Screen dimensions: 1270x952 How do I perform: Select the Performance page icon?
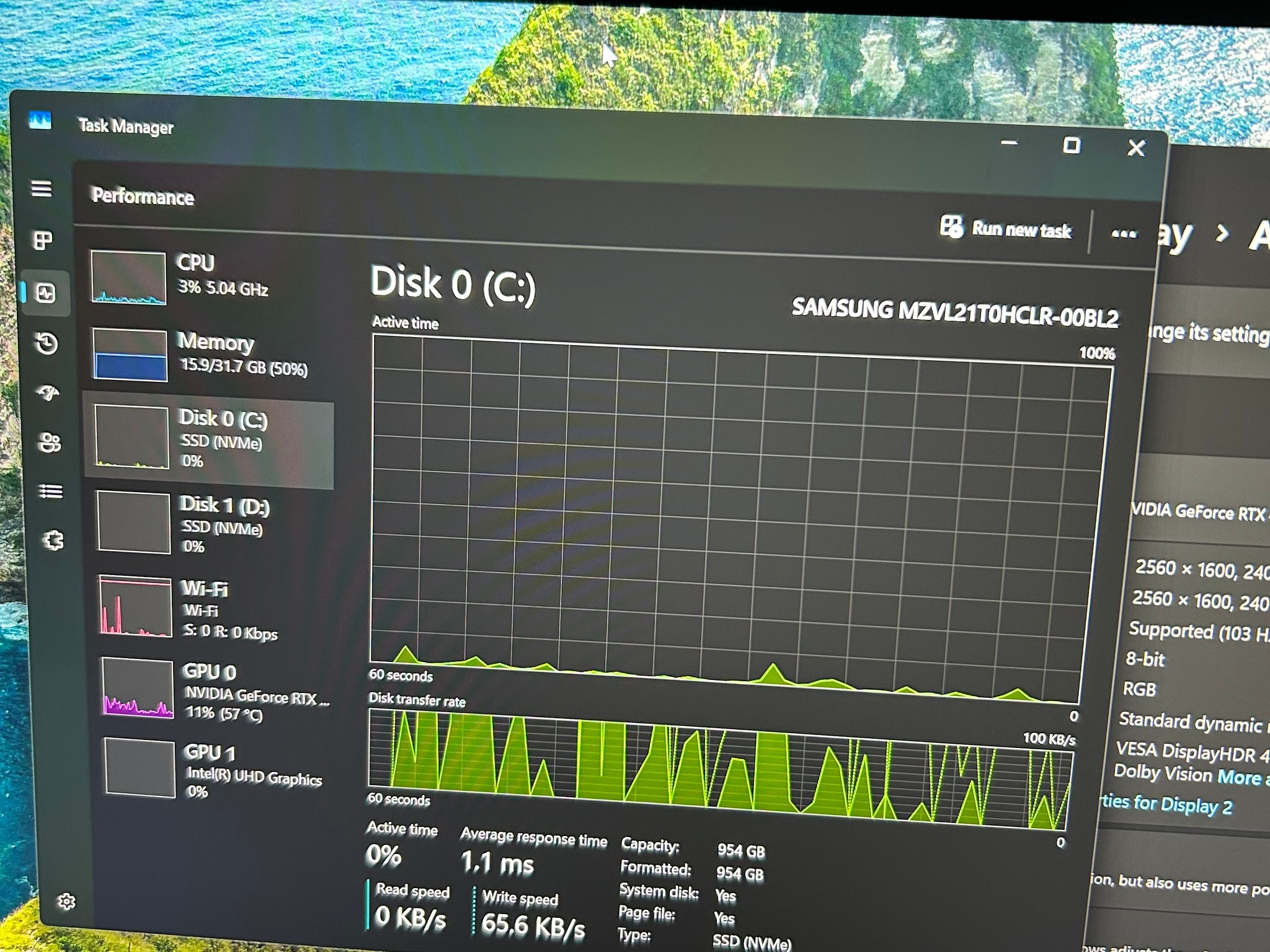(46, 293)
